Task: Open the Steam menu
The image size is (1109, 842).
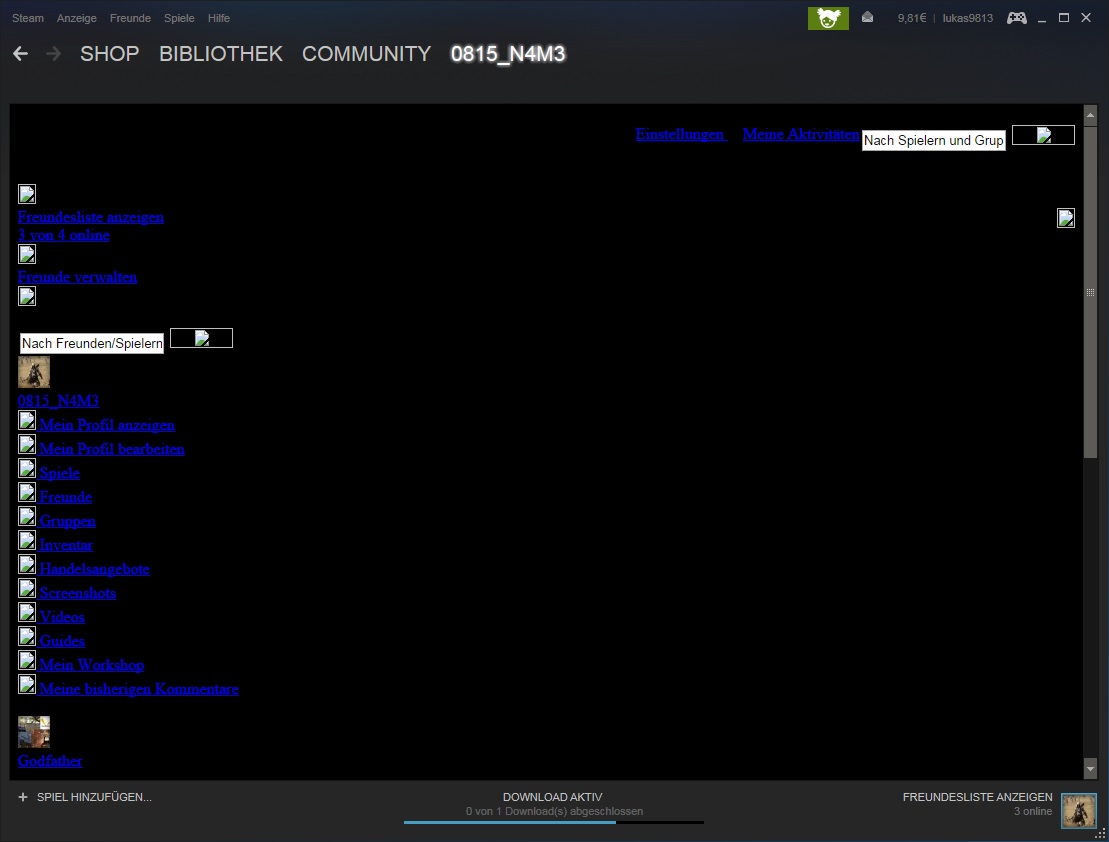Action: coord(28,18)
